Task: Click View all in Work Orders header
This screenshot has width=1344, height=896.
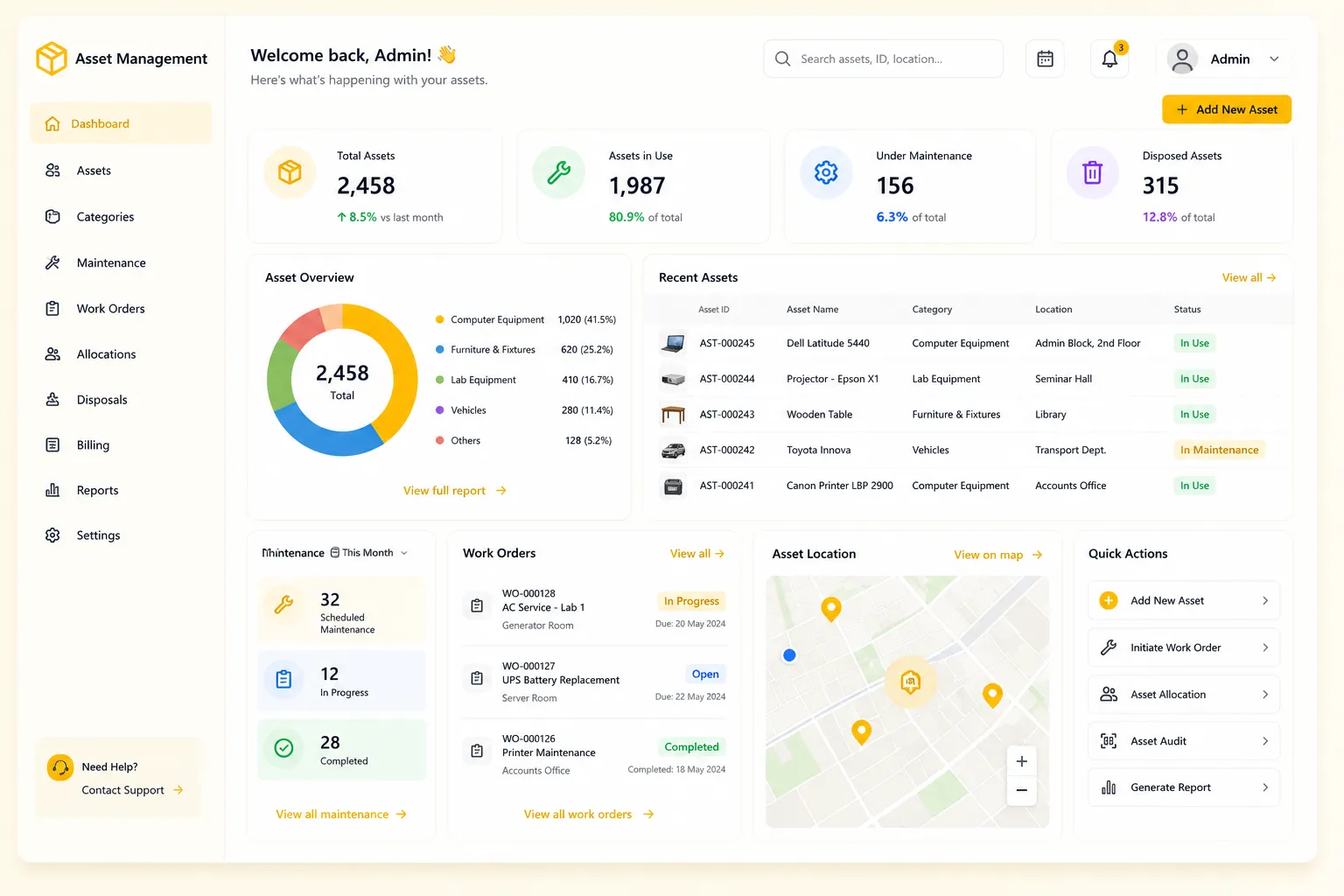Action: click(x=697, y=554)
